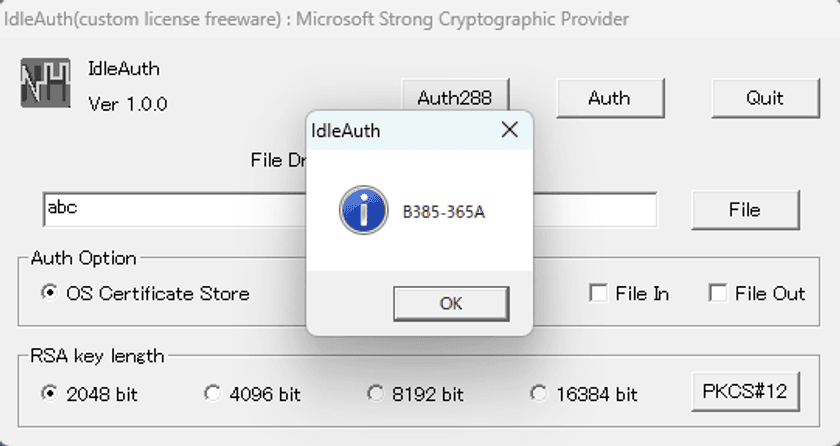This screenshot has width=840, height=446.
Task: Choose the 4096 bit RSA key length
Action: 252,394
